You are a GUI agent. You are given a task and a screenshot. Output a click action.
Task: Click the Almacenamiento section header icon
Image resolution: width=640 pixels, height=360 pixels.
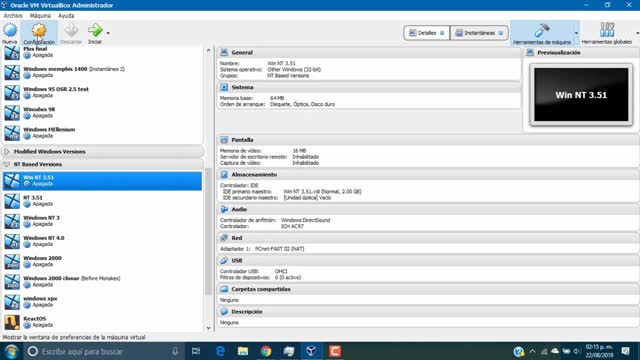[224, 174]
